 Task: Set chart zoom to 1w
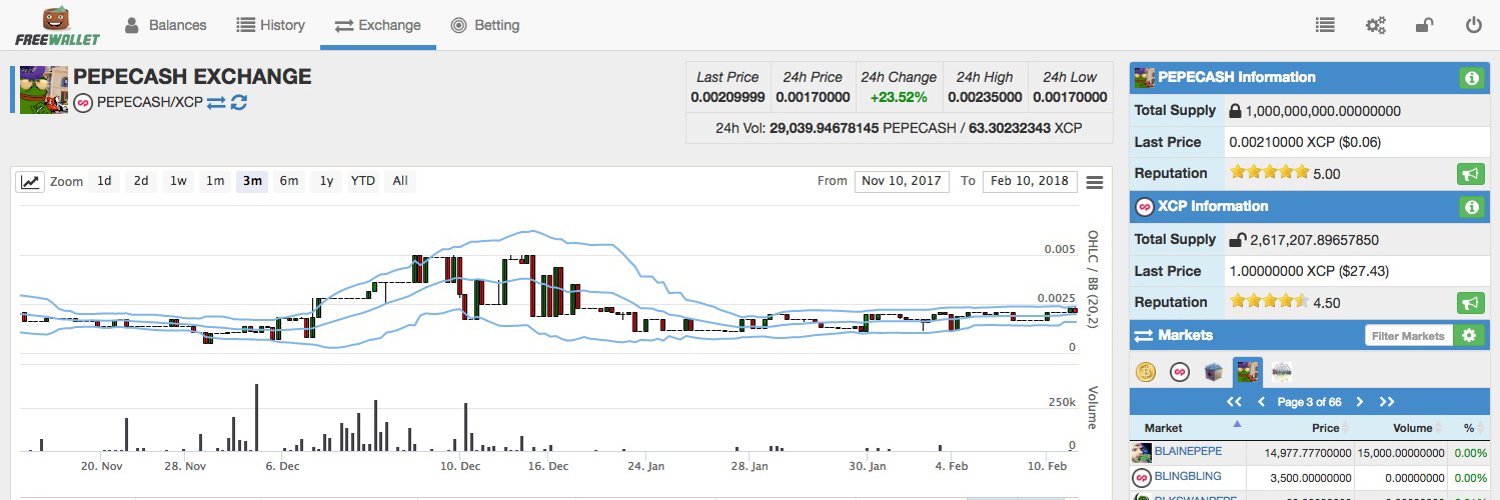point(178,181)
